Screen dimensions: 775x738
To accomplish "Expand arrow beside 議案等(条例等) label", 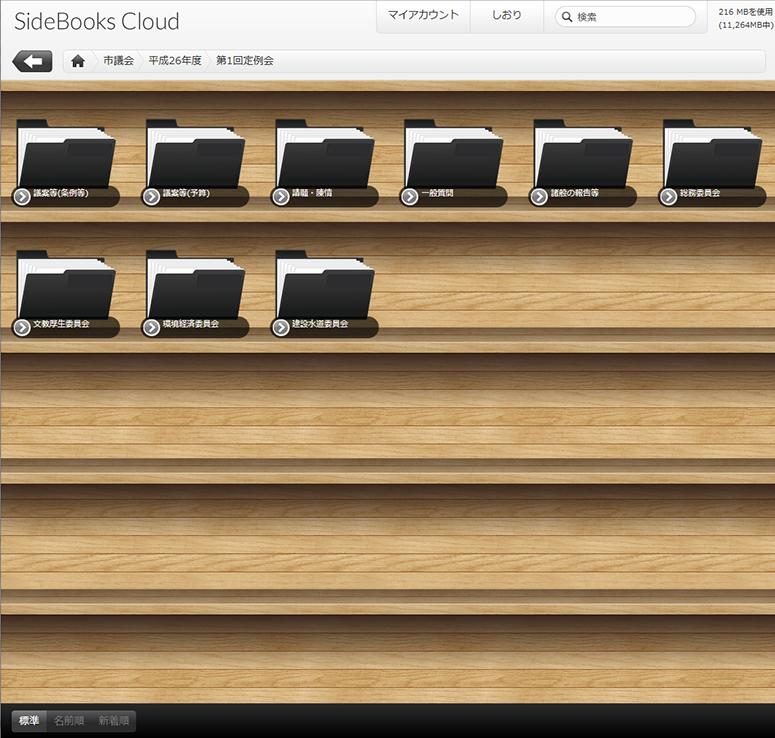I will point(23,196).
